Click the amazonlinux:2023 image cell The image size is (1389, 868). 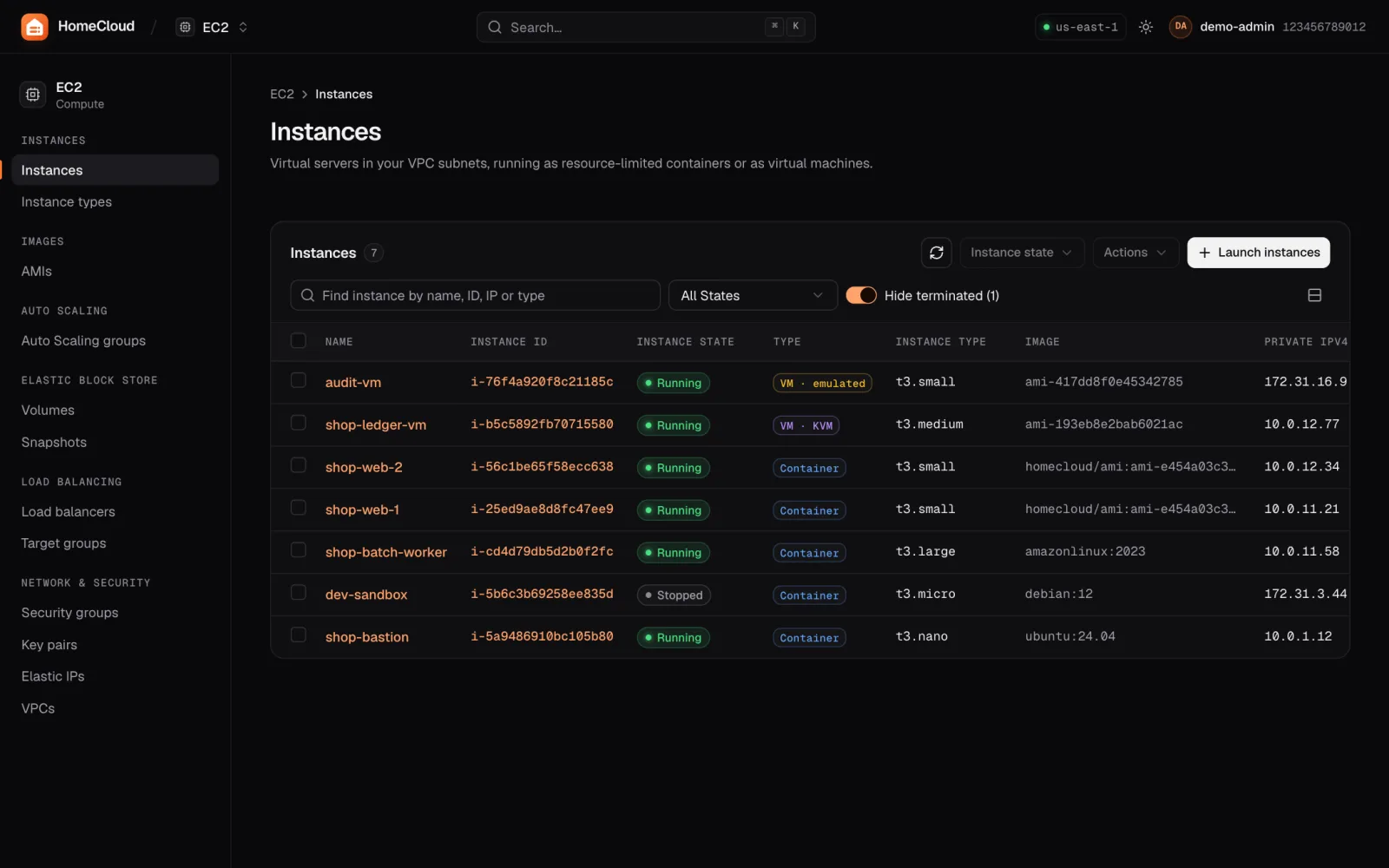[1085, 552]
